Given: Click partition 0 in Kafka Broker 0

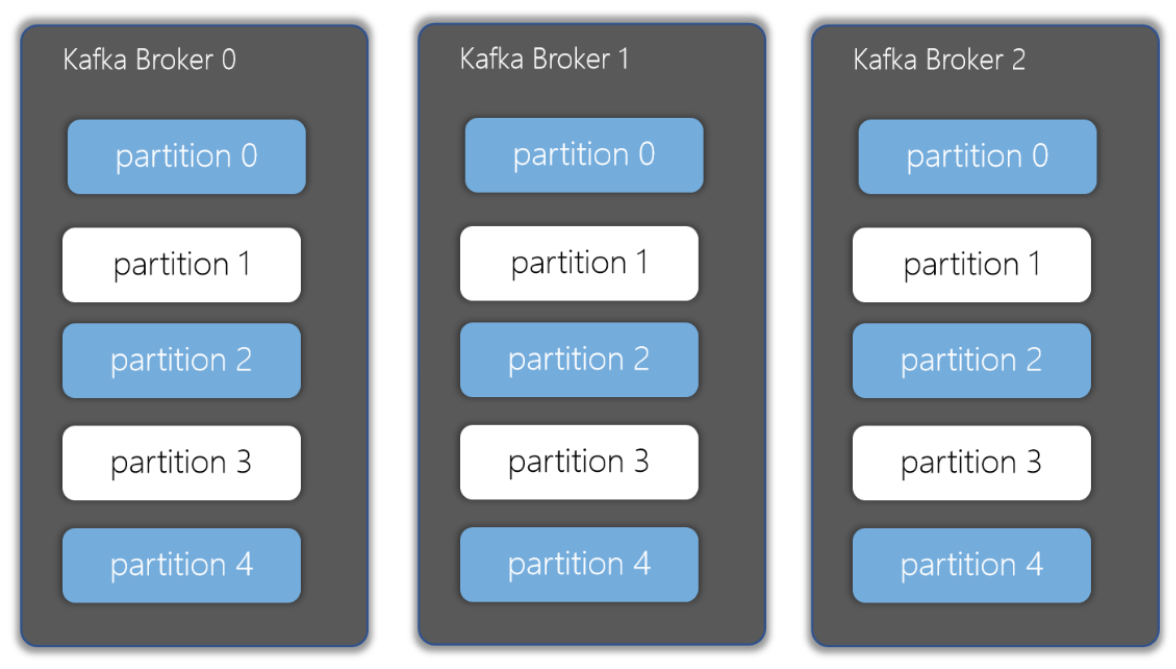Looking at the screenshot, I should (x=186, y=156).
